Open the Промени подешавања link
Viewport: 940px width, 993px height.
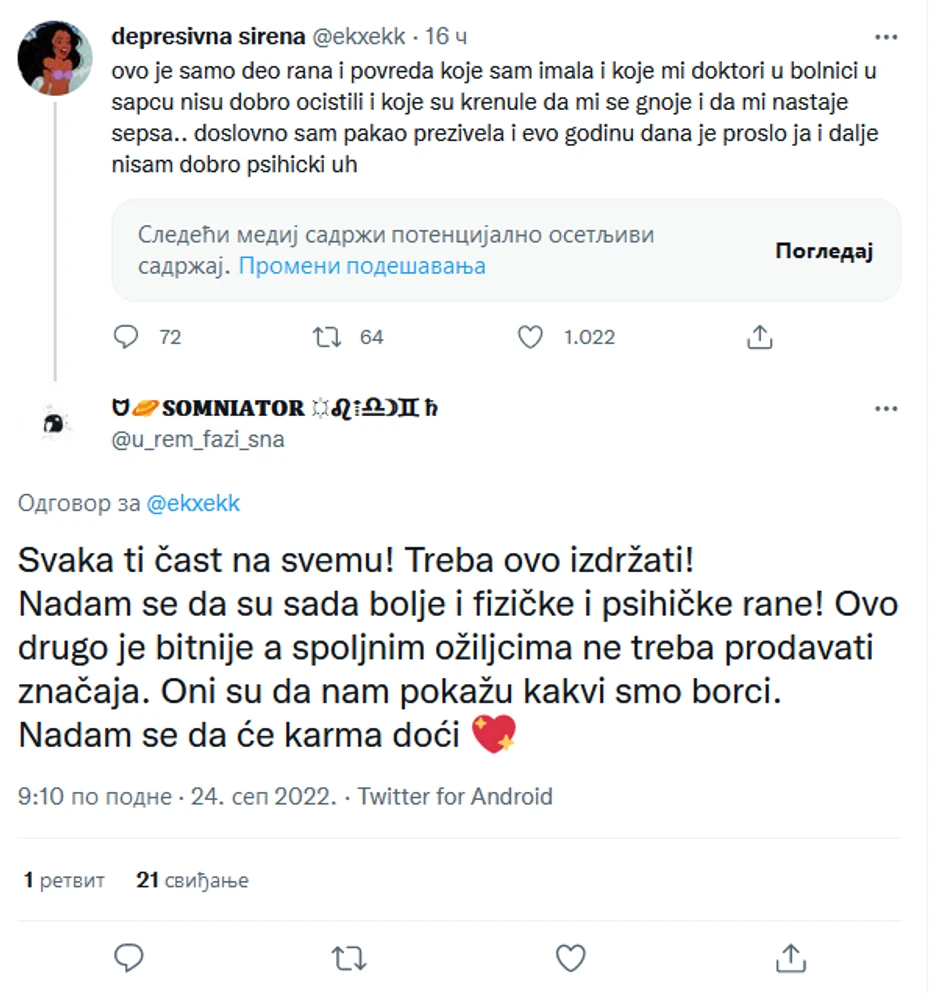point(362,266)
